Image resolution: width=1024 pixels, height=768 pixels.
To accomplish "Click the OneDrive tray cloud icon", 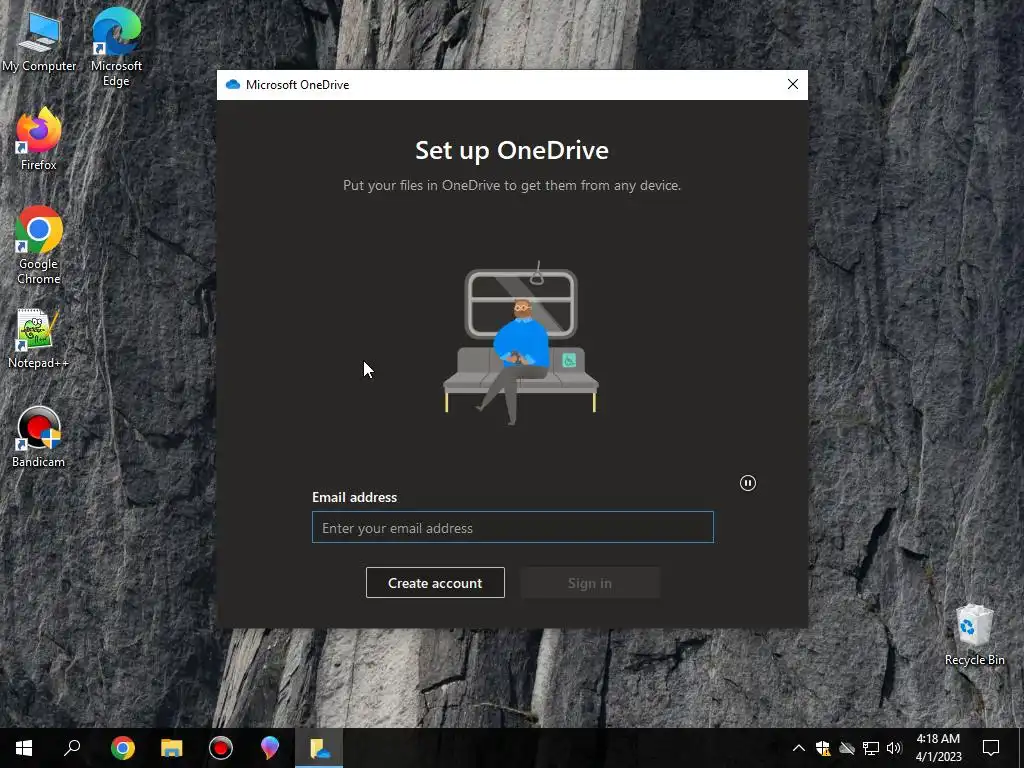I will coord(847,748).
